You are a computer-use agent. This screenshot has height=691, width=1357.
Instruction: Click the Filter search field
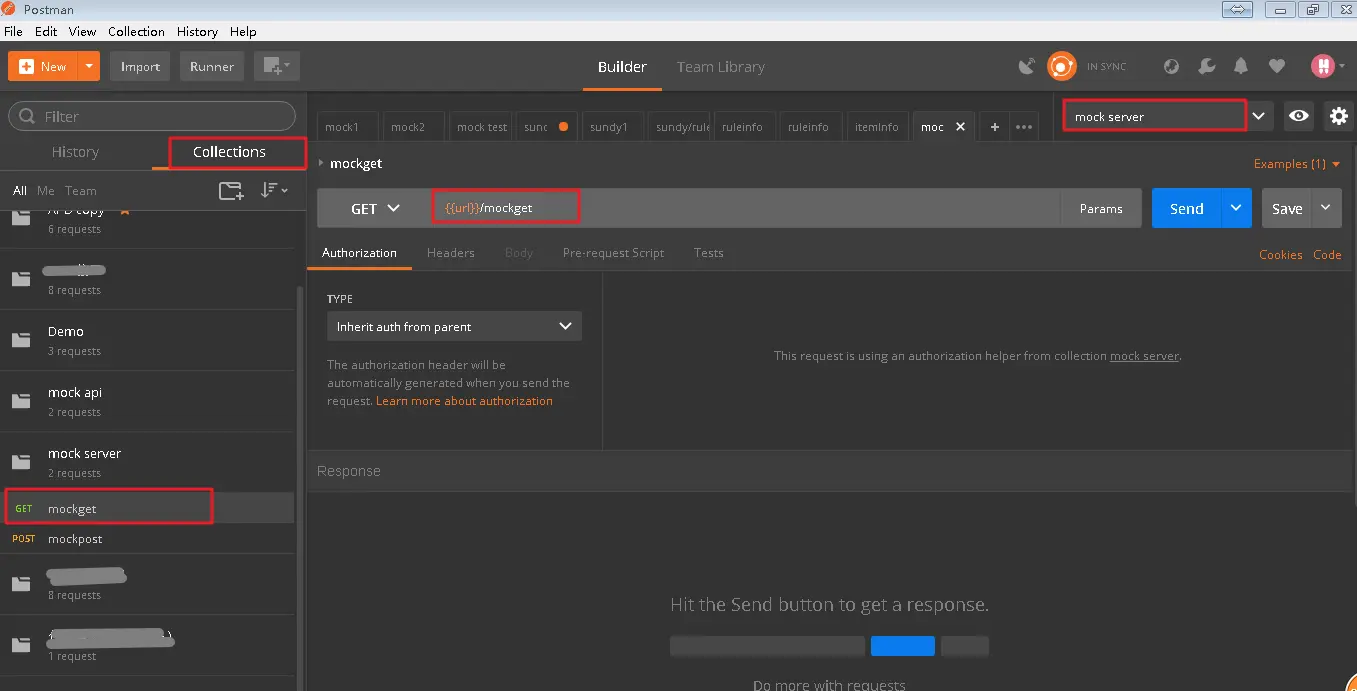click(152, 117)
